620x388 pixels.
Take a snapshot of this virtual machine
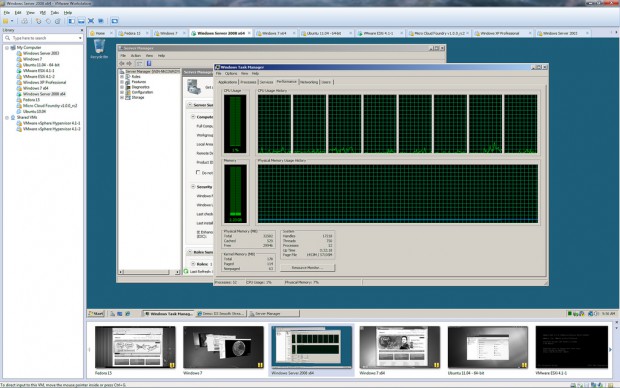click(x=38, y=21)
